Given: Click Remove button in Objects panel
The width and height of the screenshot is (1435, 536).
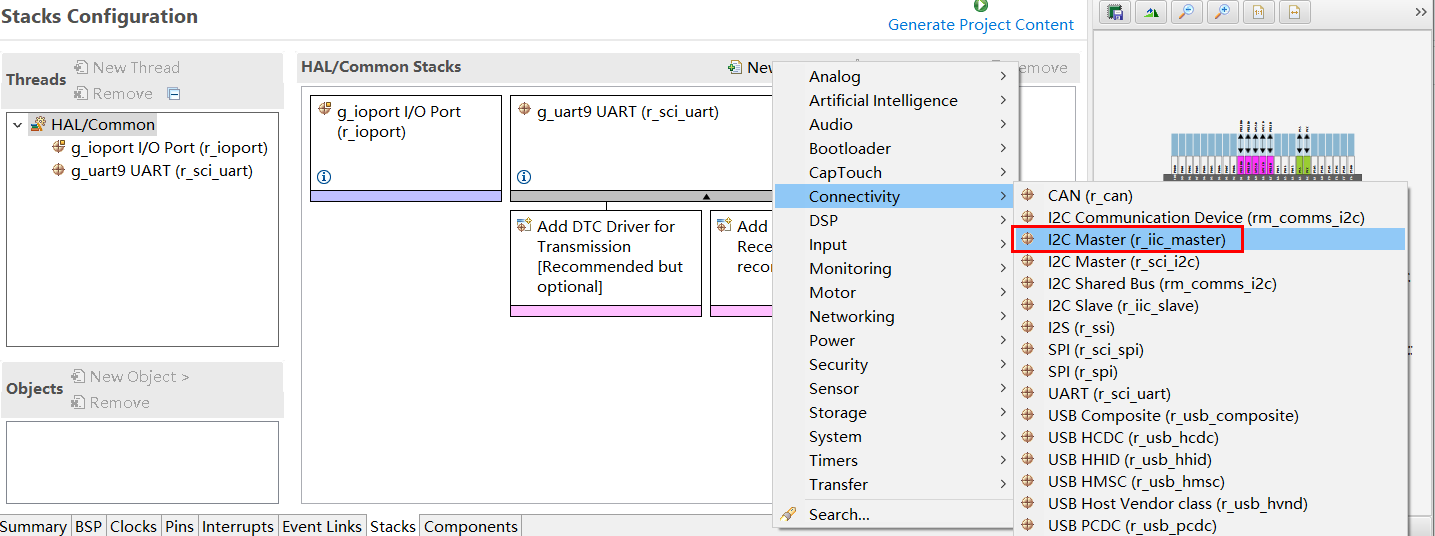Looking at the screenshot, I should [x=111, y=402].
